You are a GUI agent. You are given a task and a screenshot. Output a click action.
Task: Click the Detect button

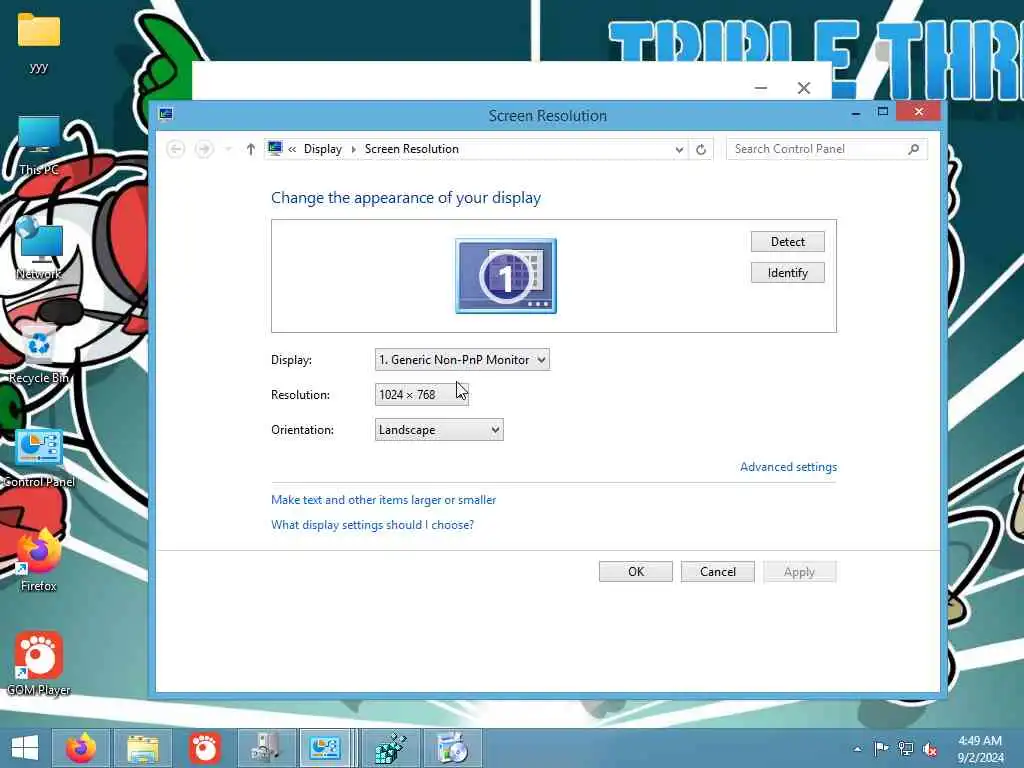787,242
